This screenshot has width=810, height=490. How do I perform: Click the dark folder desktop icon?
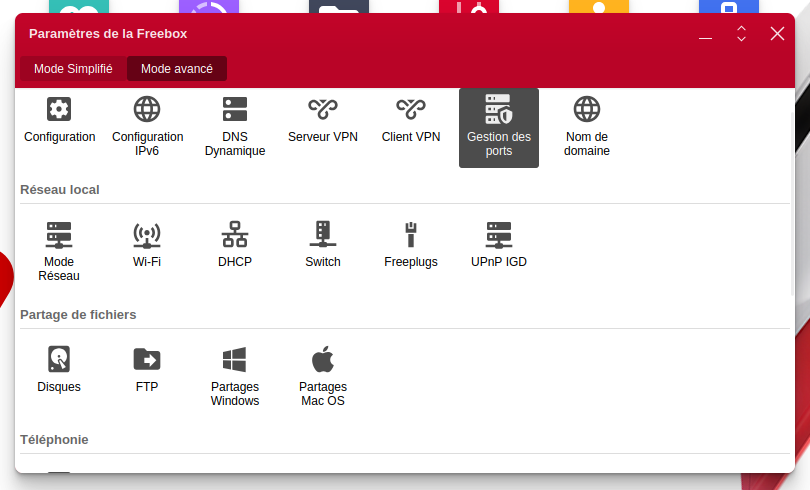click(339, 6)
